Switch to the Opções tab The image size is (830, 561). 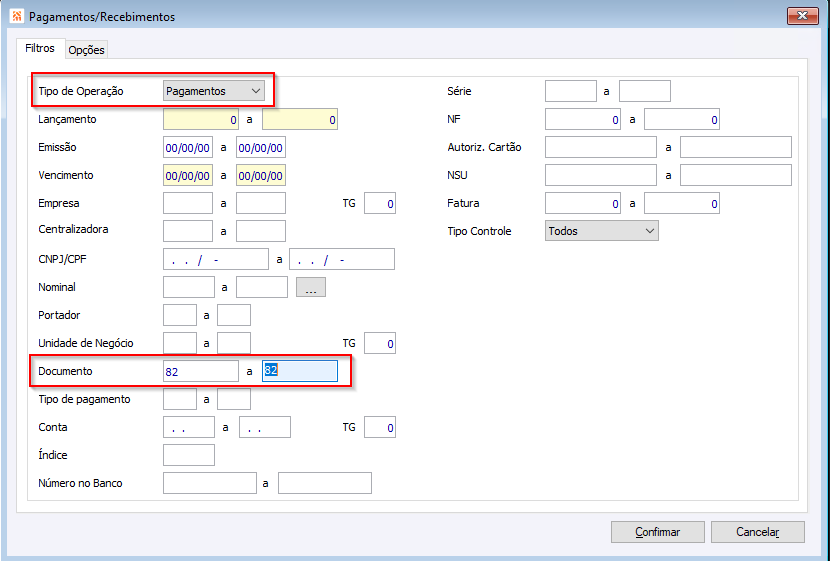tap(86, 50)
